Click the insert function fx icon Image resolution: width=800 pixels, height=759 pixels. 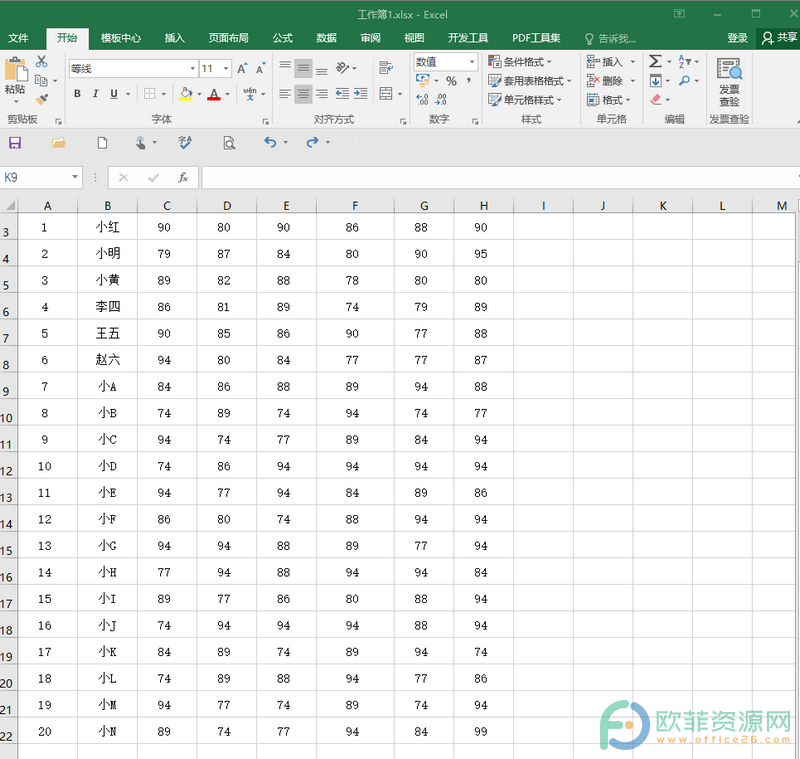tap(183, 178)
